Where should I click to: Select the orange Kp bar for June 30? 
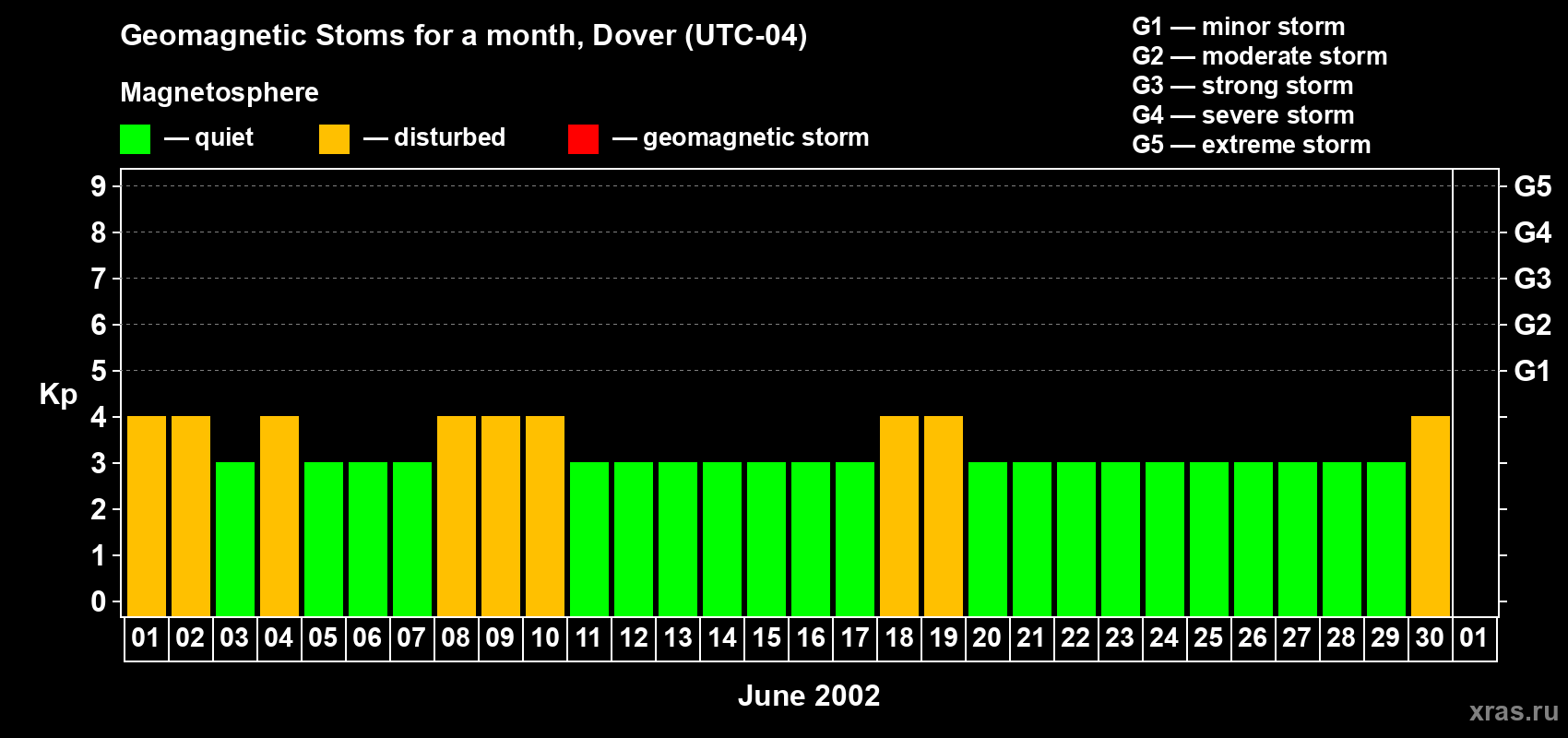tap(1431, 517)
